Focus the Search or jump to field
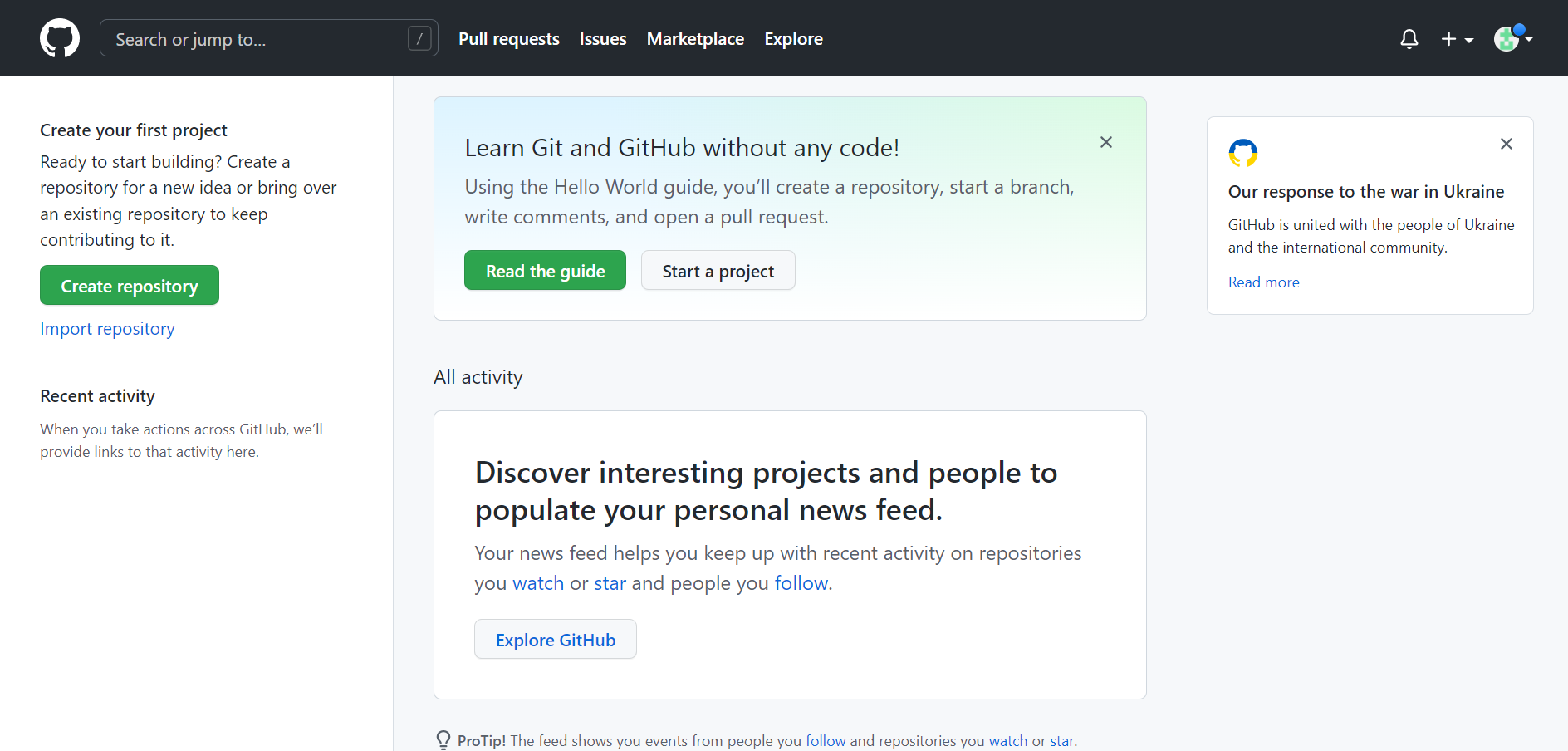This screenshot has width=1568, height=751. click(x=269, y=38)
